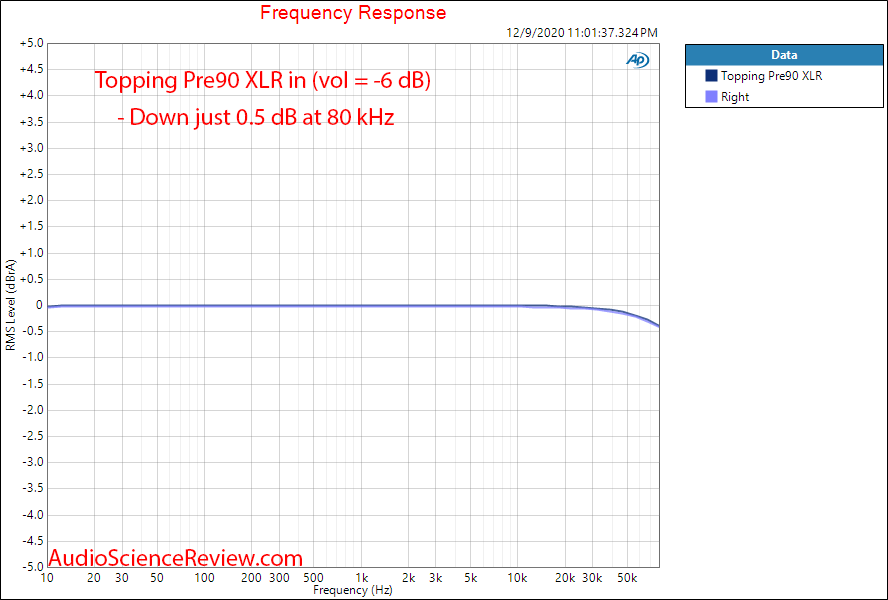The height and width of the screenshot is (600, 888).
Task: Click the 3k label on the frequency axis
Action: point(436,578)
